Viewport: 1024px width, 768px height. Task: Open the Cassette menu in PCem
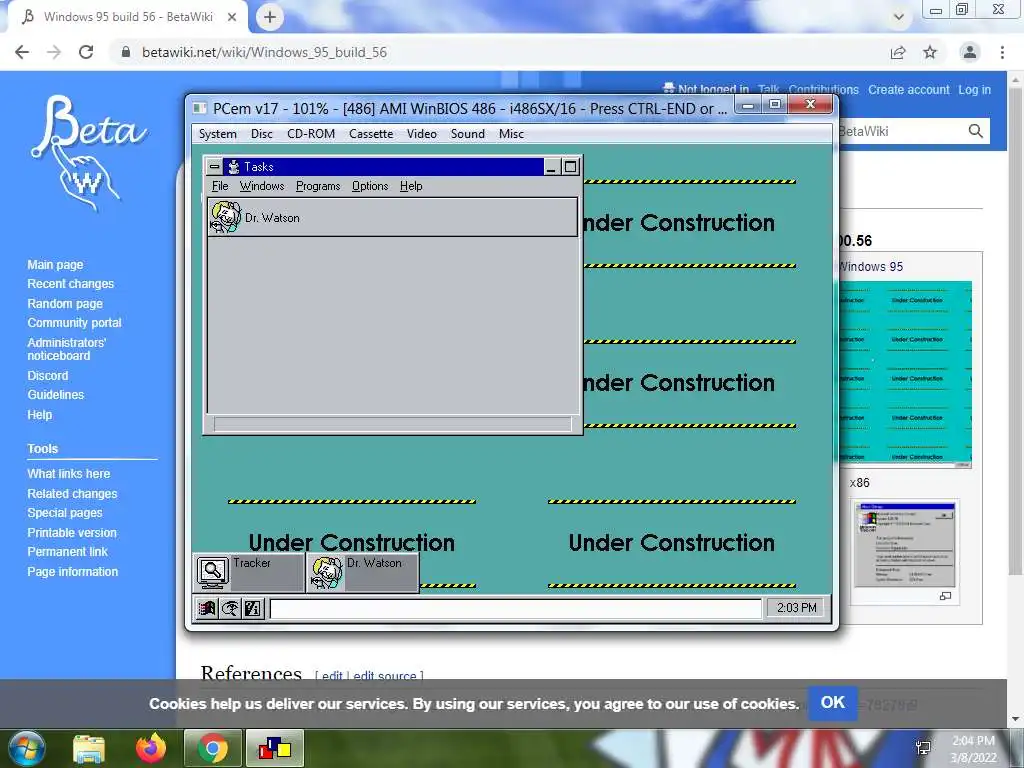click(371, 134)
